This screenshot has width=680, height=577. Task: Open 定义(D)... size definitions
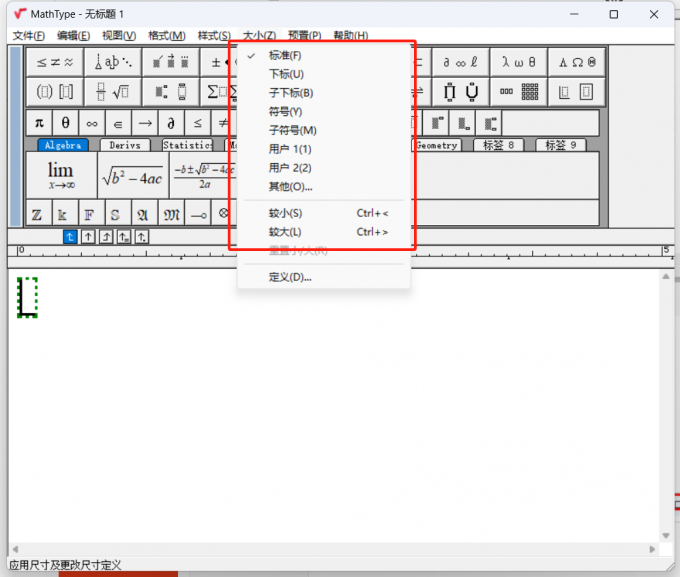[x=324, y=277]
